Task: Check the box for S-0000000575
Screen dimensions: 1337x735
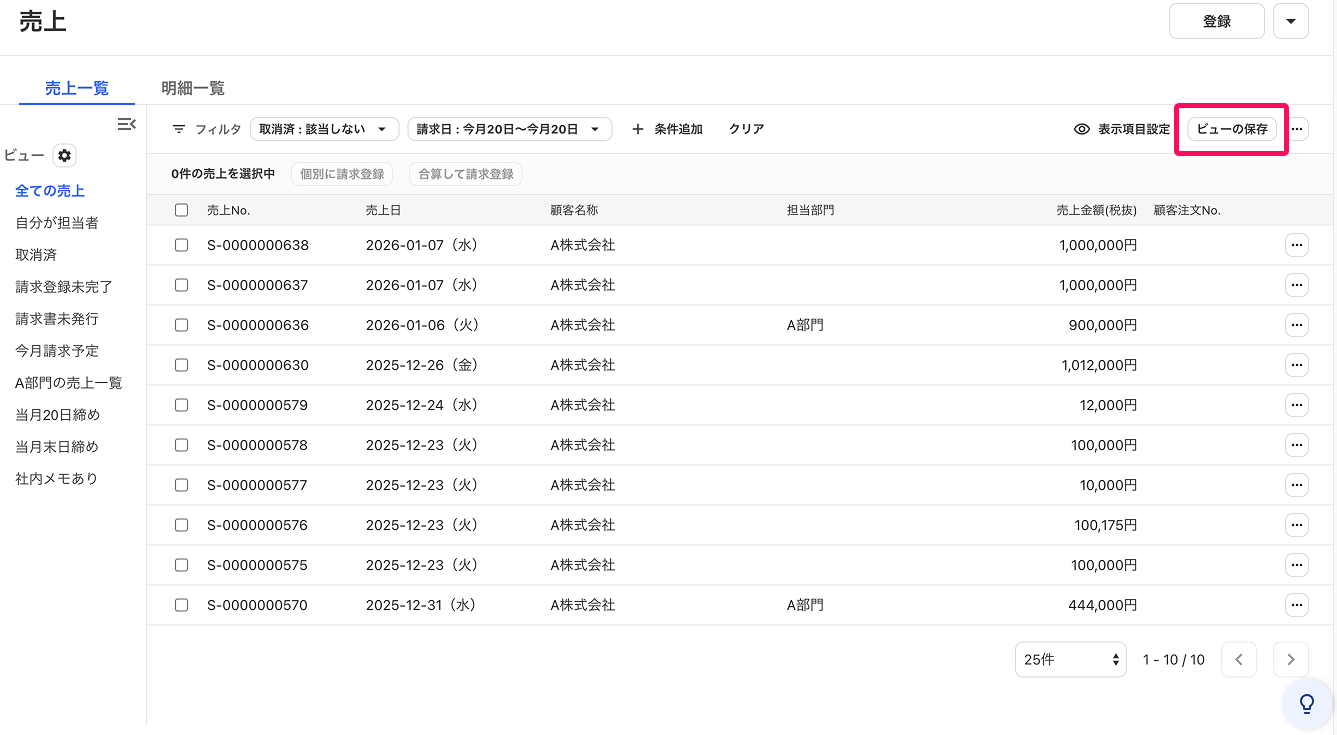Action: click(x=181, y=565)
